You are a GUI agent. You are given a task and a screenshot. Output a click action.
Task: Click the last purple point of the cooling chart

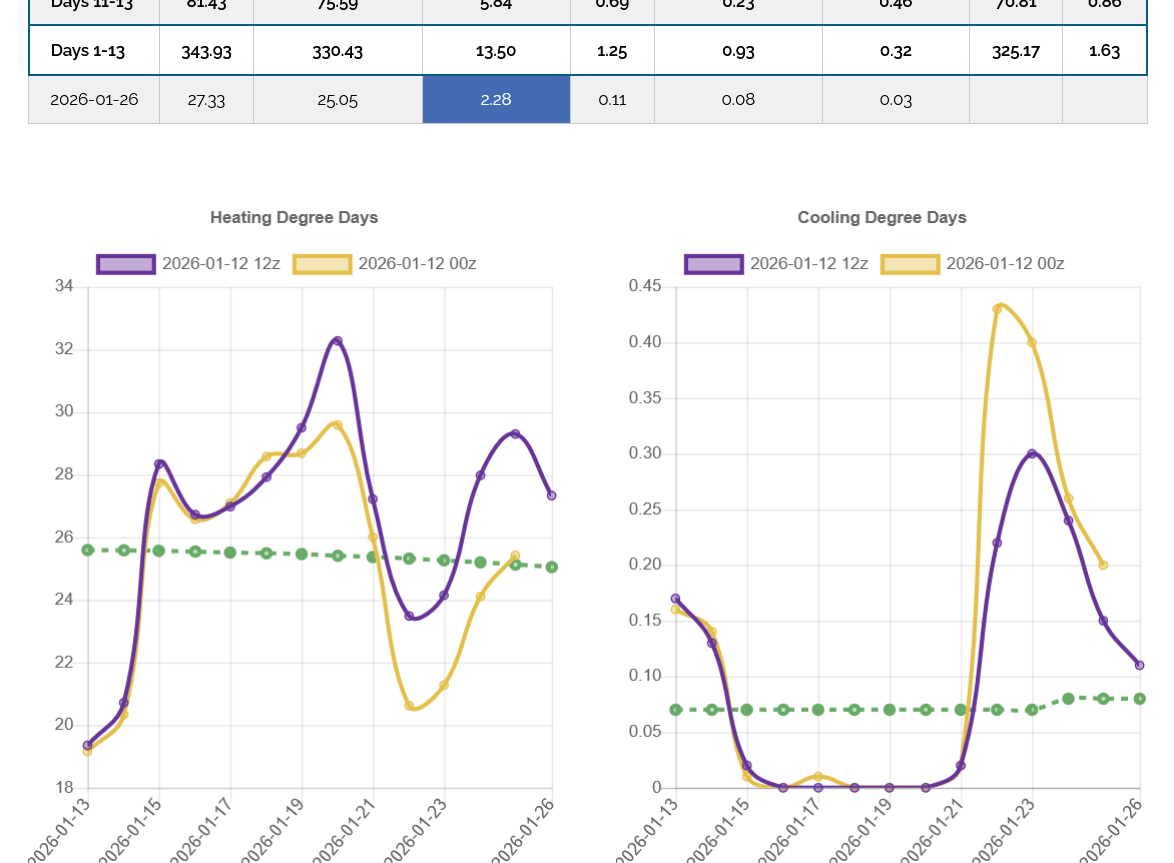[1139, 665]
